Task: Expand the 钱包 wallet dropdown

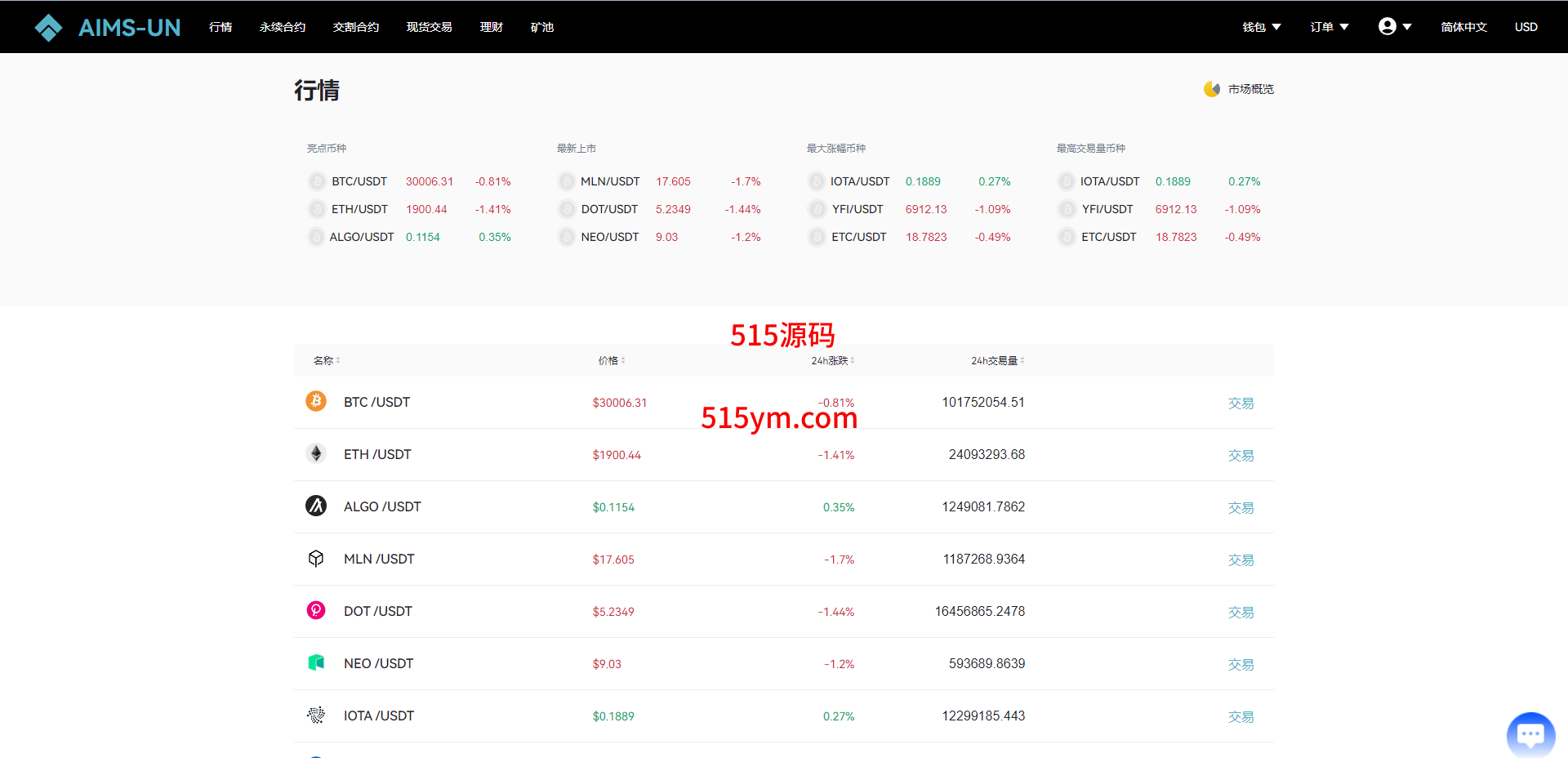Action: 1261,27
